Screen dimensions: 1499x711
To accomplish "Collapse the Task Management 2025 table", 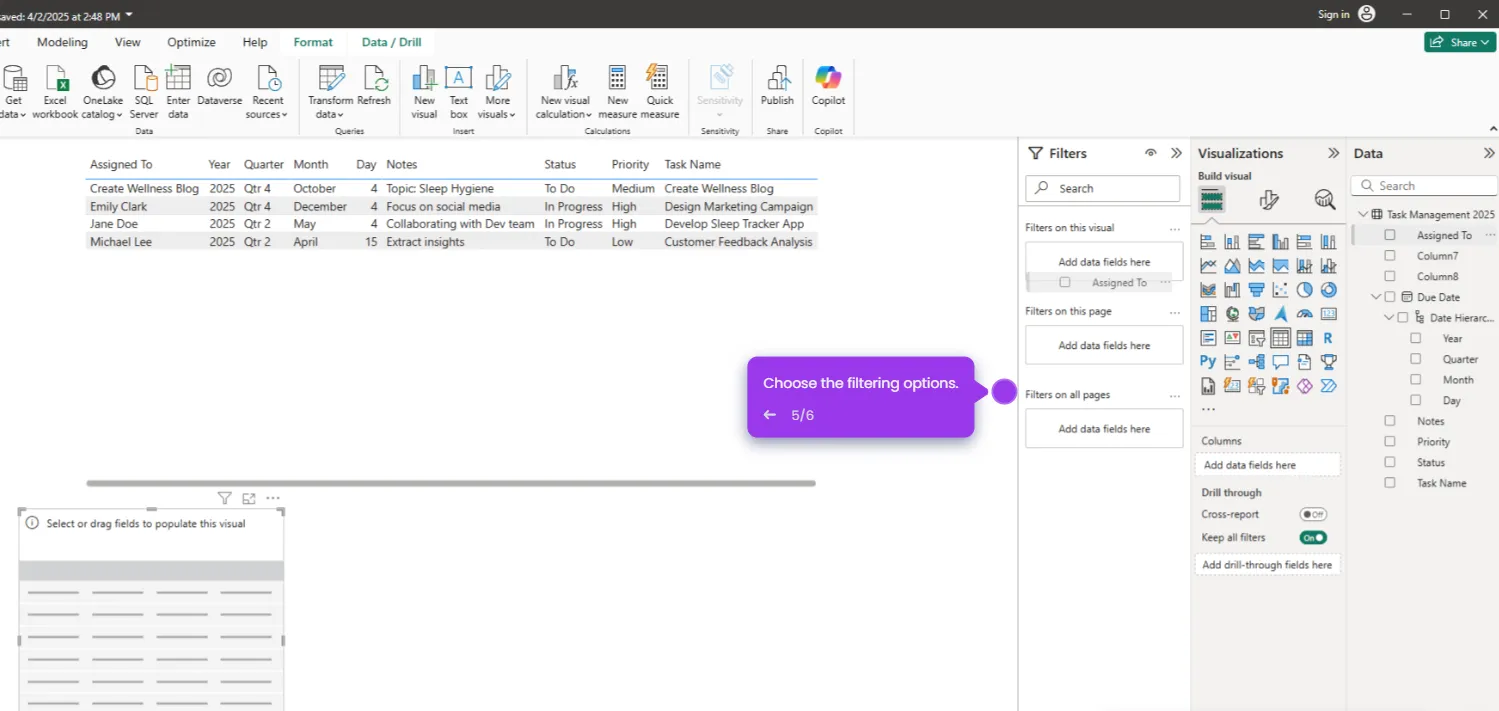I will click(x=1363, y=214).
